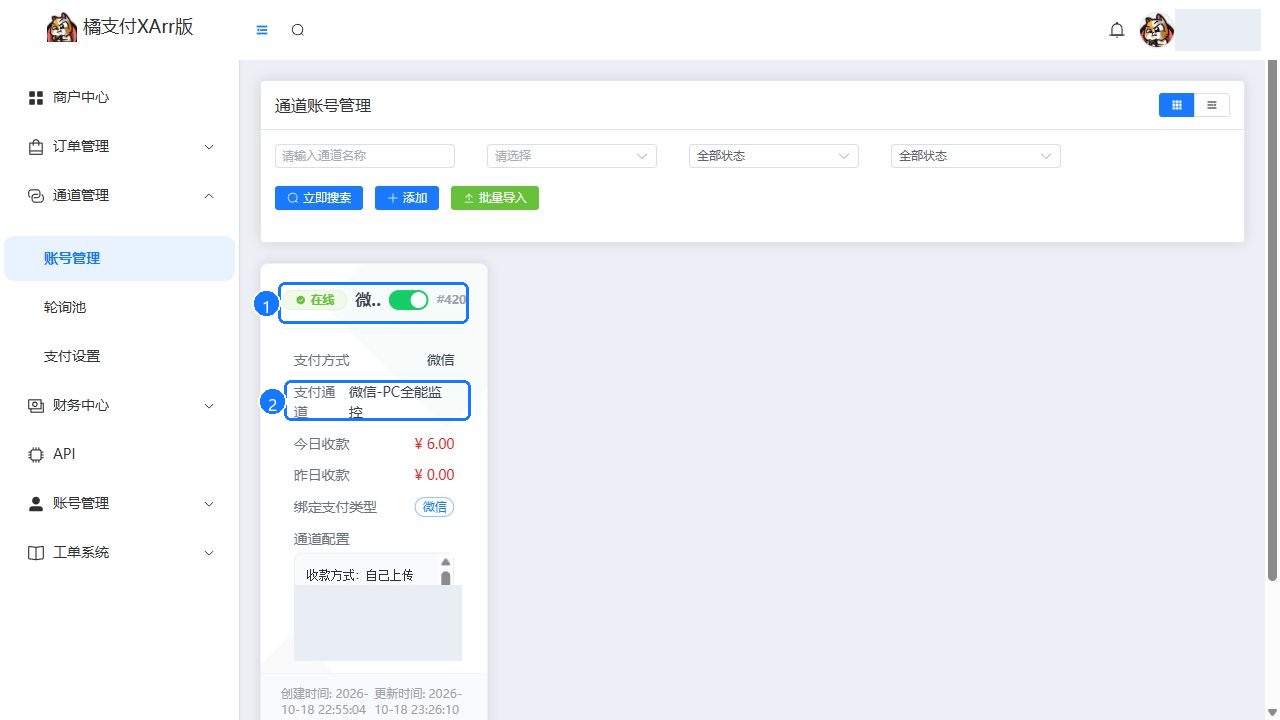
Task: Switch to list view
Action: 1212,105
